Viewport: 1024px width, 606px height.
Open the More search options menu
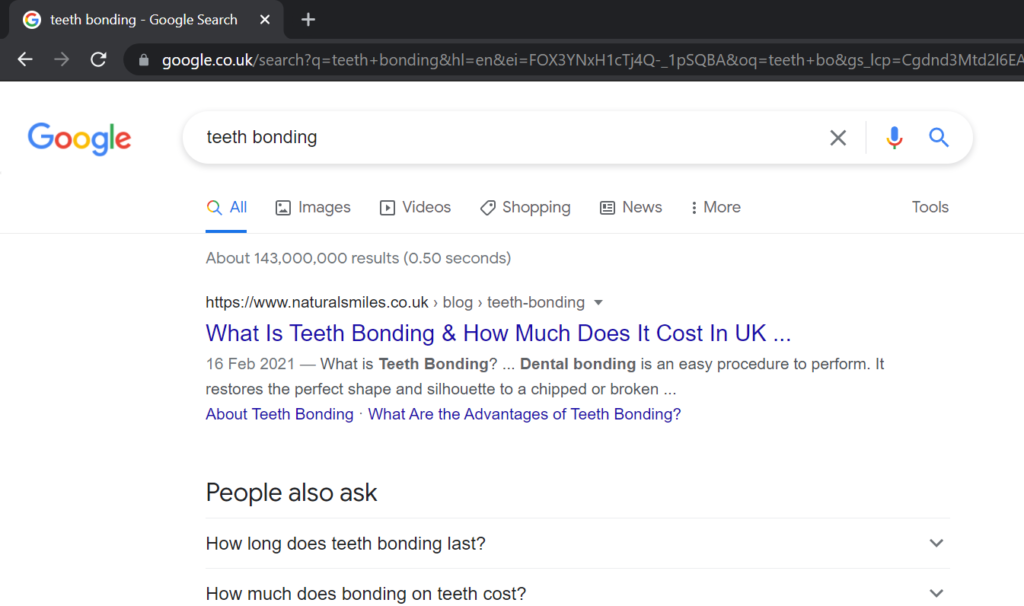715,208
